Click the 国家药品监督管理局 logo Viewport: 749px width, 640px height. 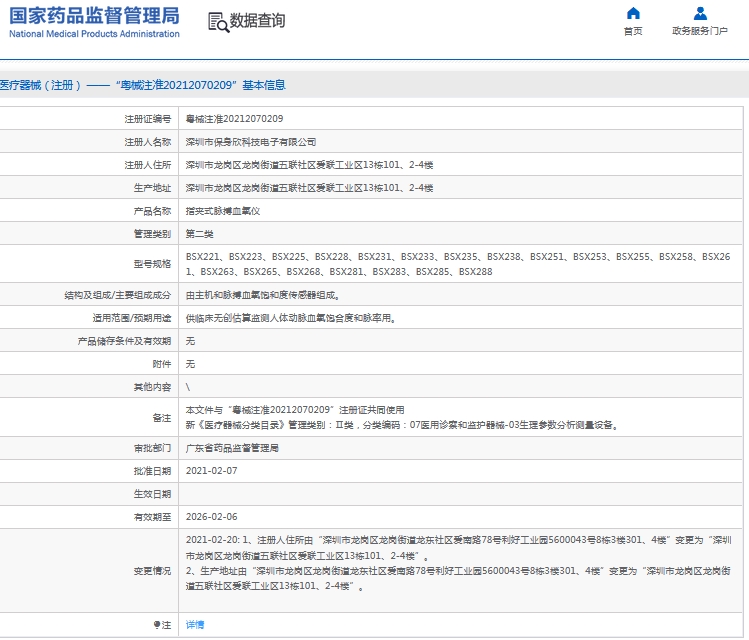[95, 15]
